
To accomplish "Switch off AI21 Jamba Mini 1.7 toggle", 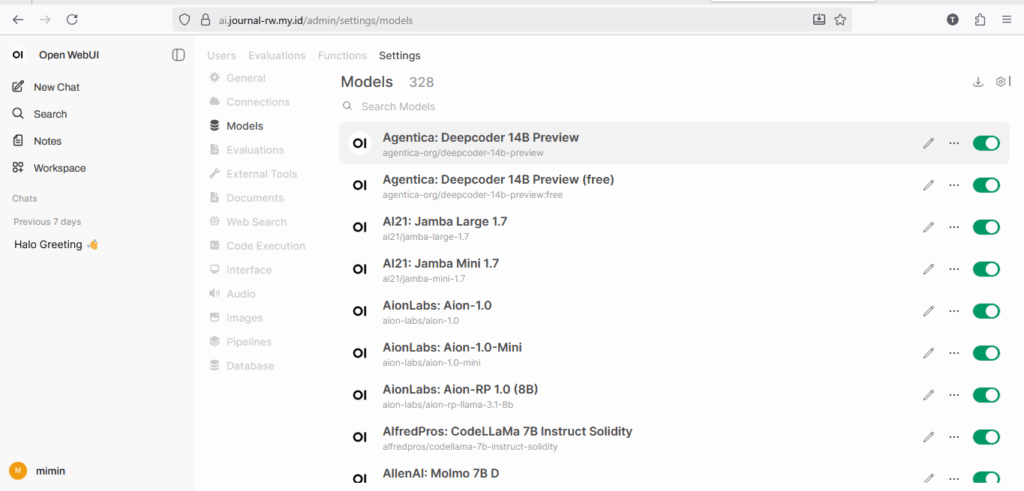I will click(x=986, y=269).
